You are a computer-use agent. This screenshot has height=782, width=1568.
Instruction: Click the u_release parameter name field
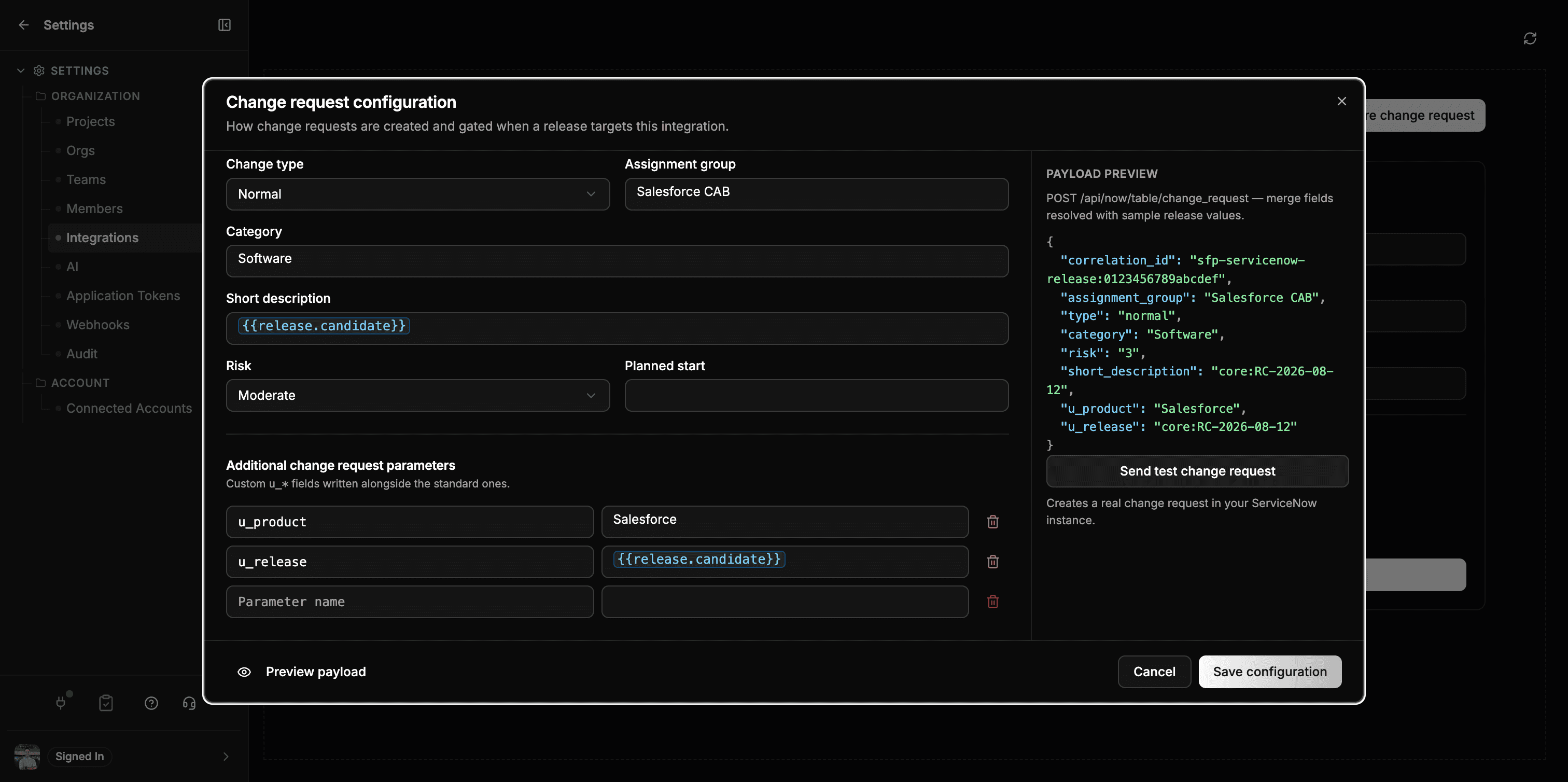pos(410,562)
